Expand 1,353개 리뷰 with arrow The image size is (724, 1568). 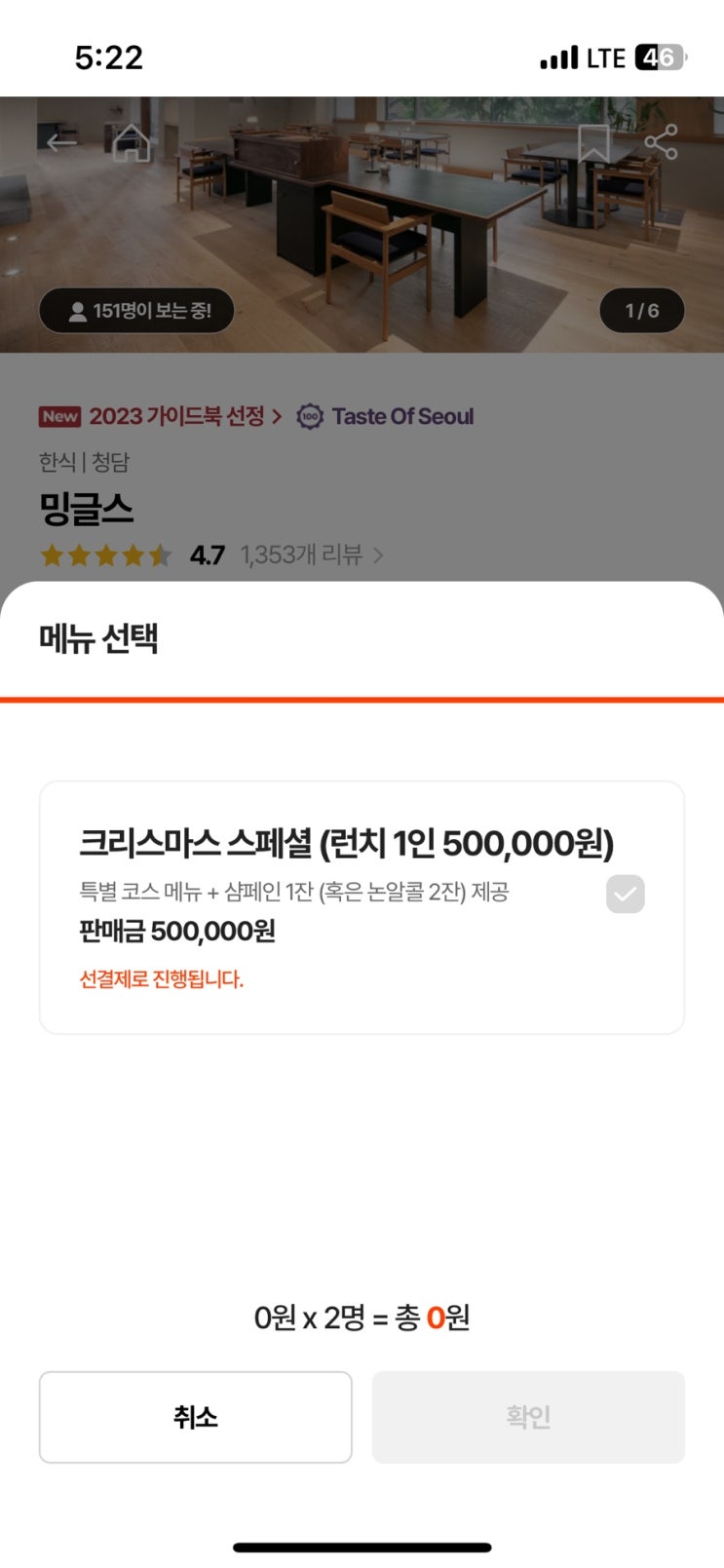pos(378,555)
